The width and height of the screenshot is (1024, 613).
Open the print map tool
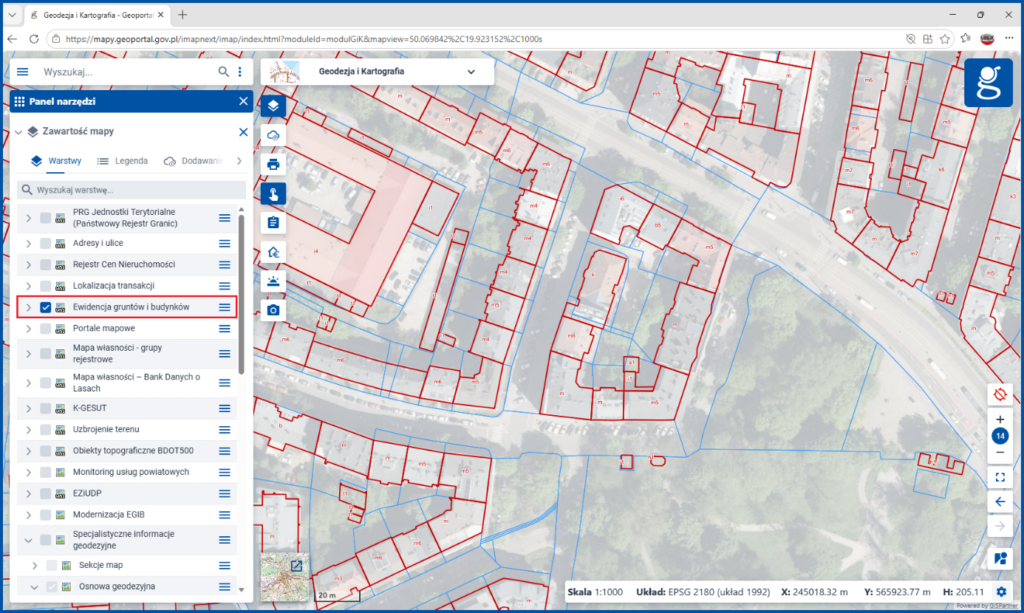[273, 165]
